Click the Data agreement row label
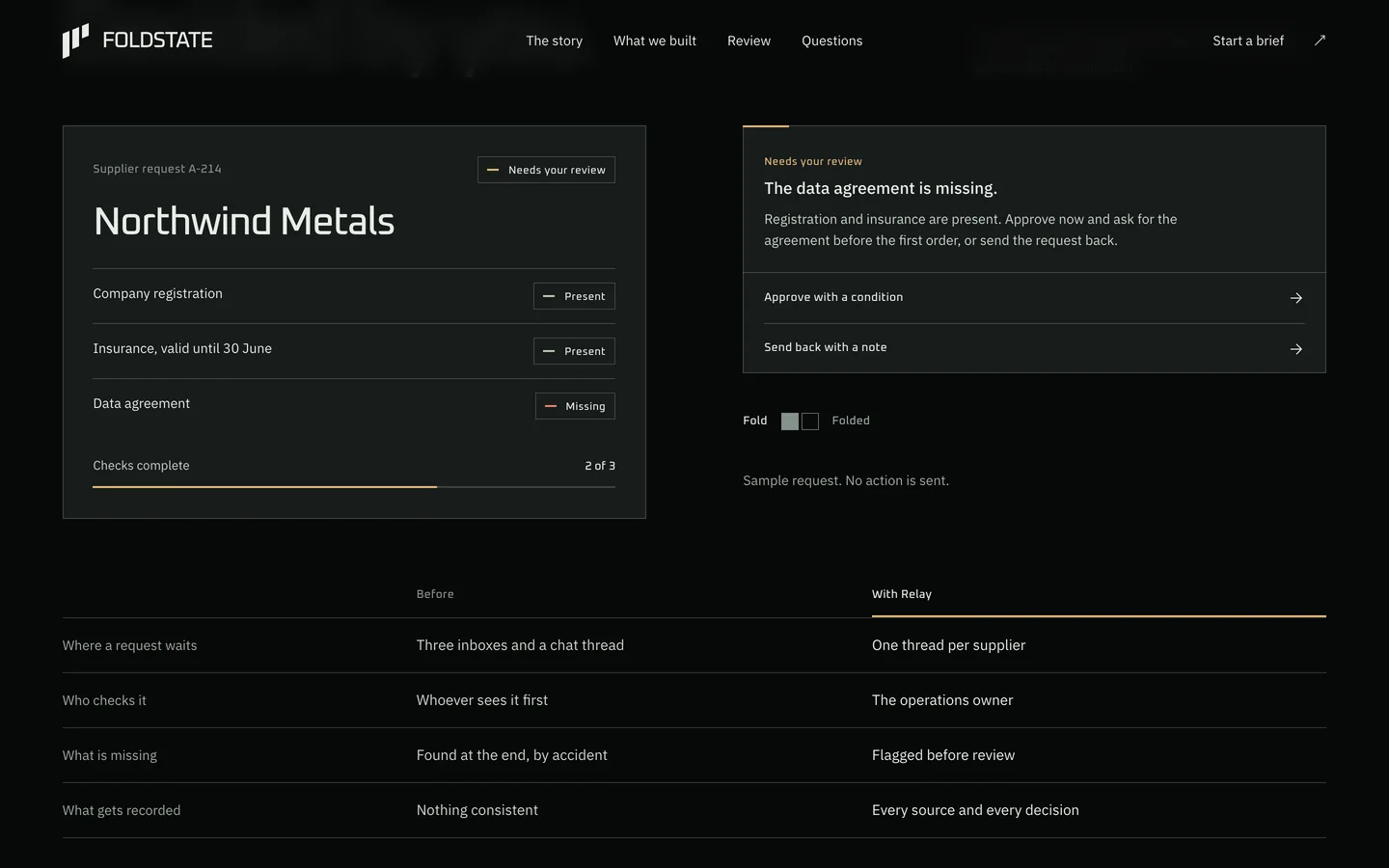Screen dimensions: 1389x868 pyautogui.click(x=141, y=404)
